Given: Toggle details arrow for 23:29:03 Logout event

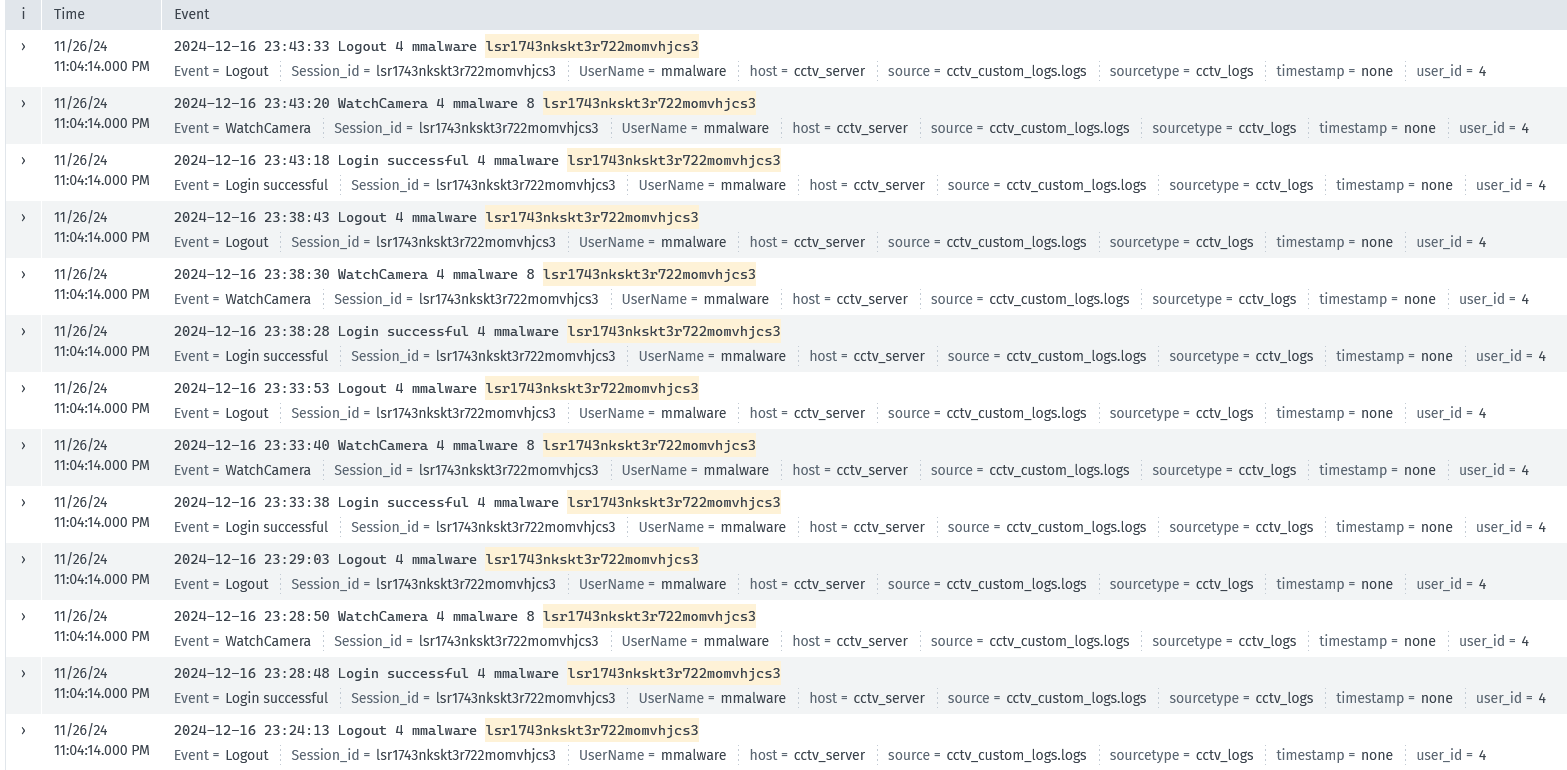Looking at the screenshot, I should tap(23, 559).
